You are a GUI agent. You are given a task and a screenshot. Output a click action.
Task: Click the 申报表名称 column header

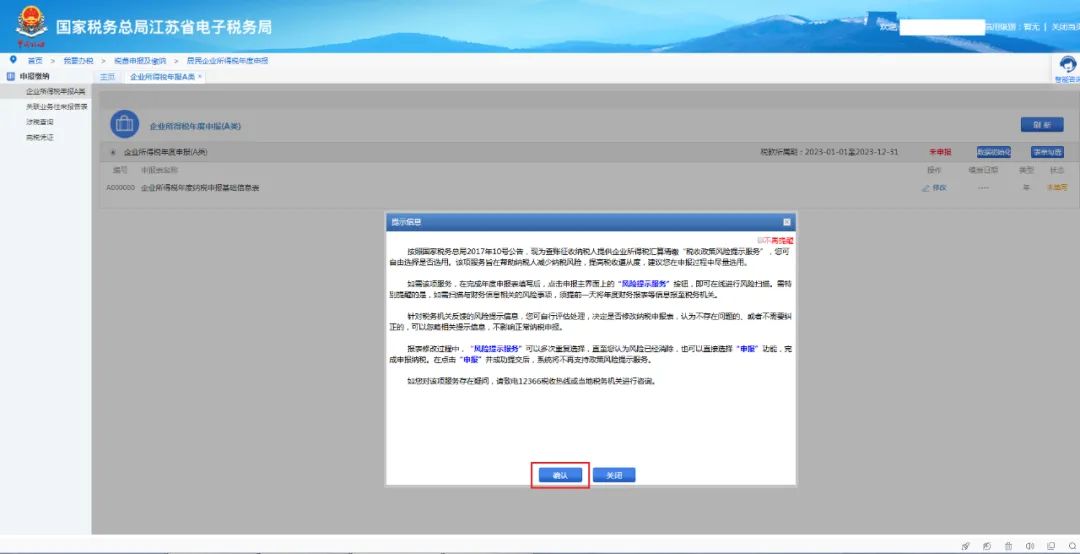159,170
